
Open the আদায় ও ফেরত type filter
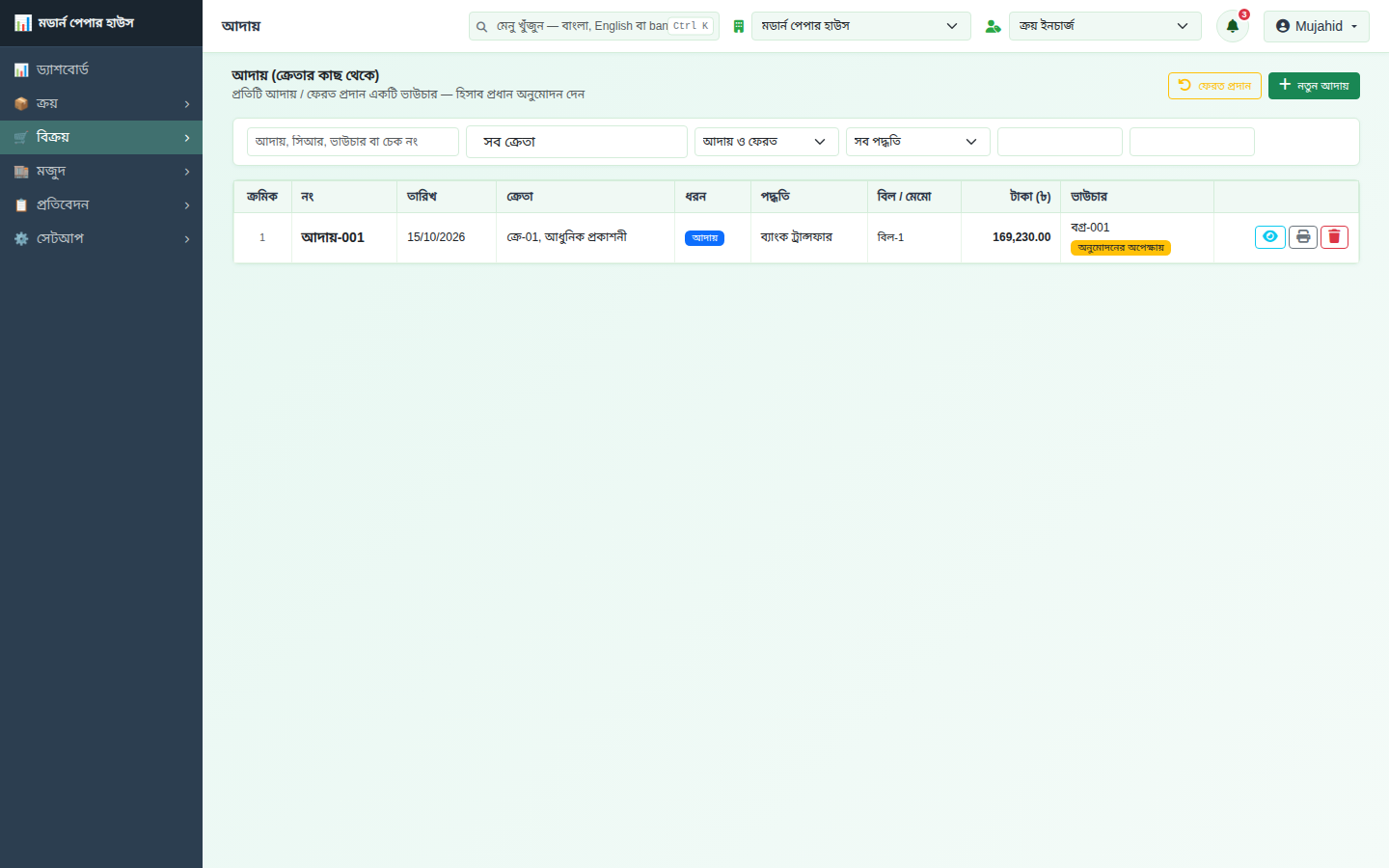pyautogui.click(x=767, y=142)
